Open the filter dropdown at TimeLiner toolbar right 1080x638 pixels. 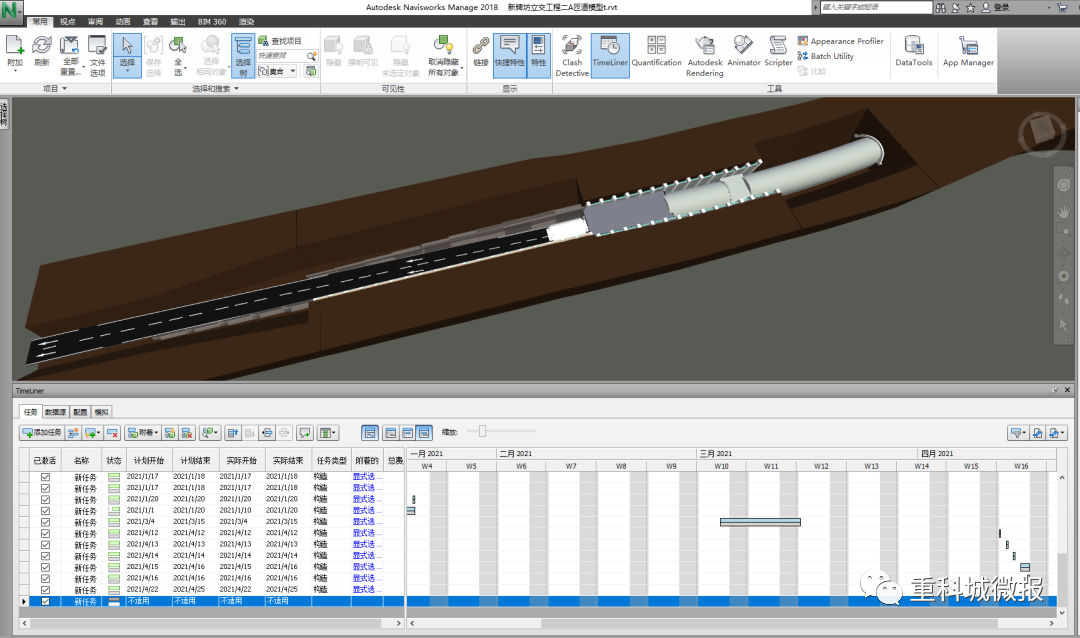[x=1017, y=433]
